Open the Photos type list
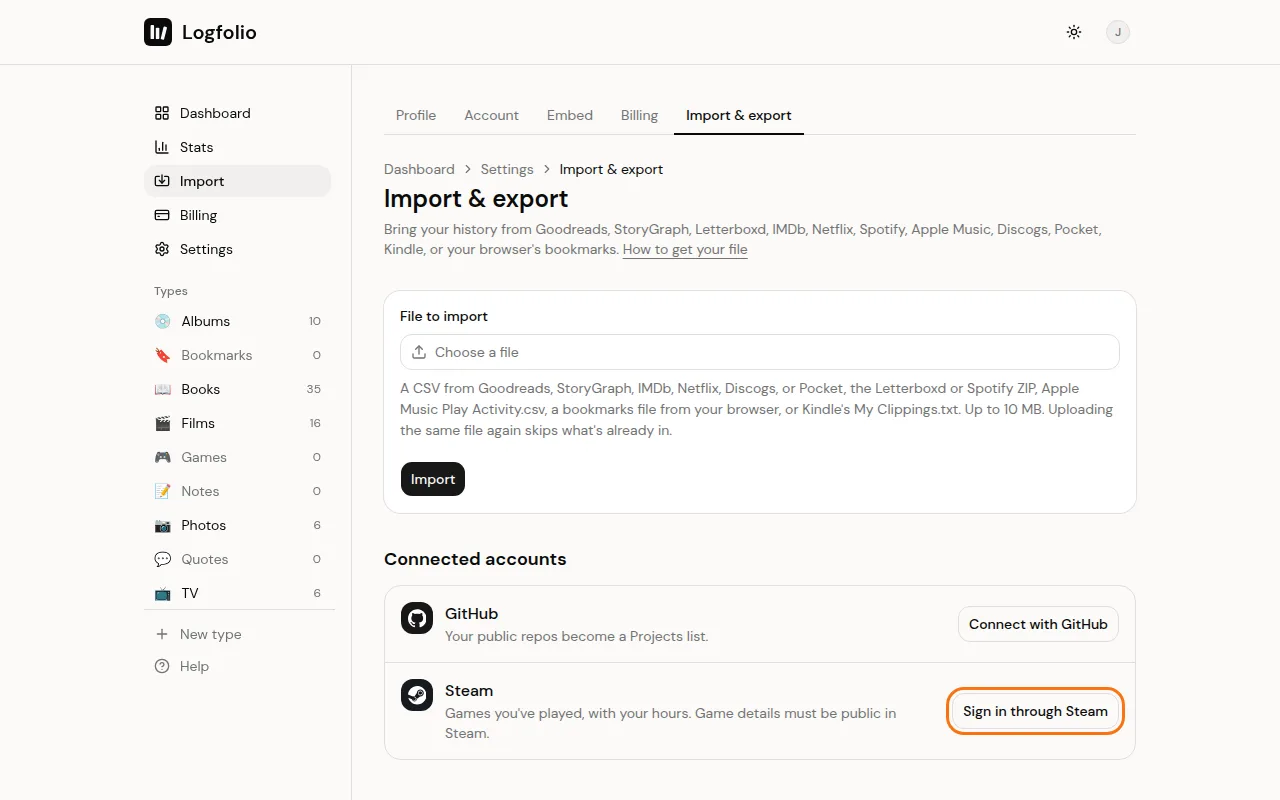1280x800 pixels. click(237, 525)
